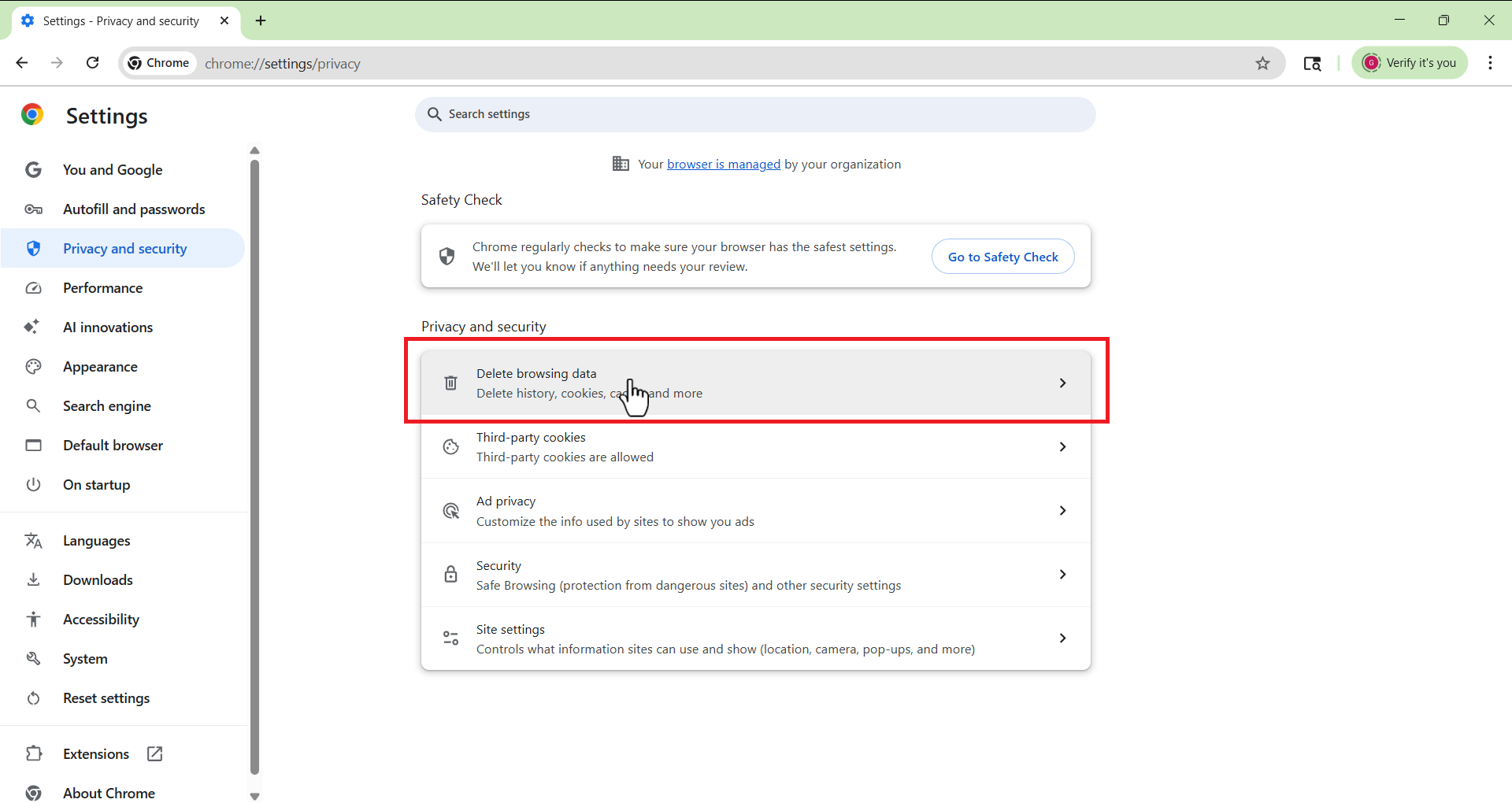The image size is (1512, 803).
Task: Go to Downloads settings
Action: (x=98, y=580)
